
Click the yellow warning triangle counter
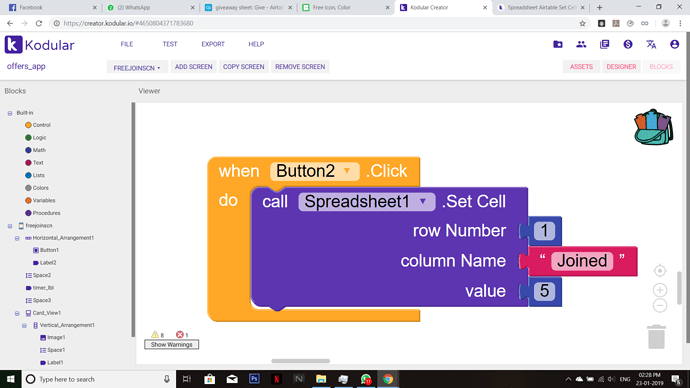(x=155, y=335)
